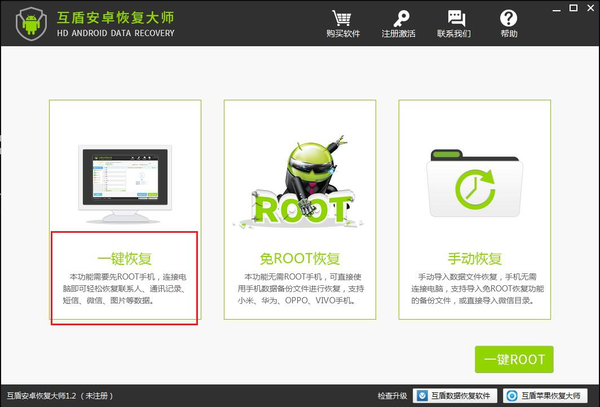Select the folder clock image for 手动恢复

(x=474, y=183)
